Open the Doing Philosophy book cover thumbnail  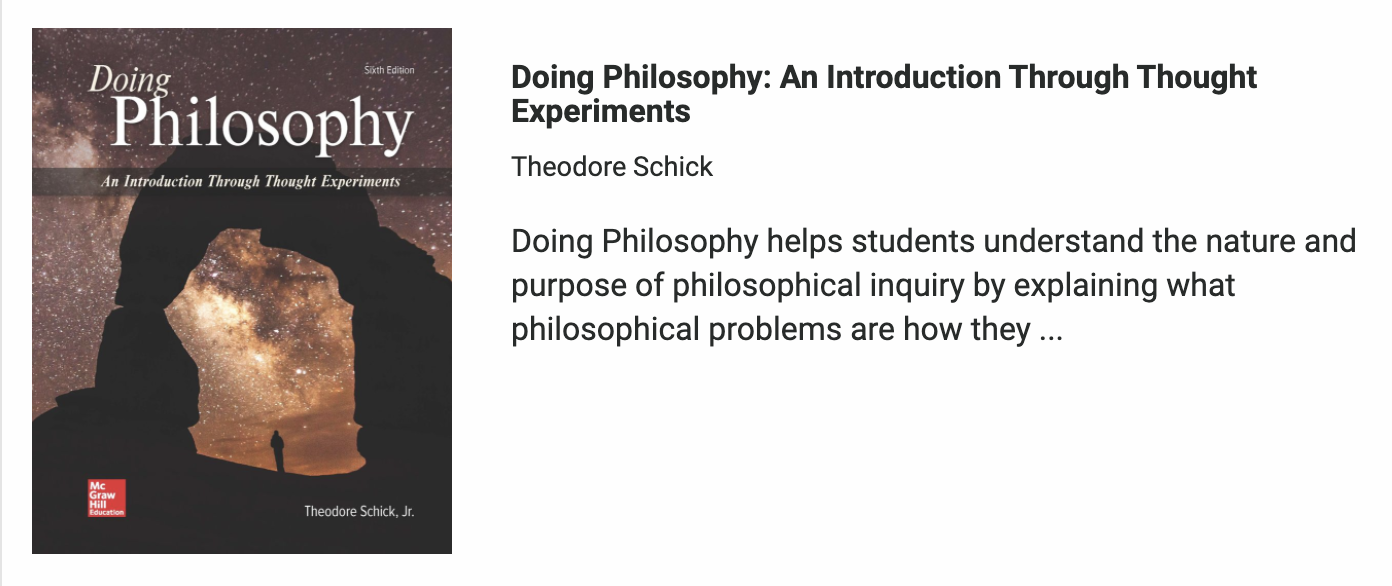coord(242,291)
